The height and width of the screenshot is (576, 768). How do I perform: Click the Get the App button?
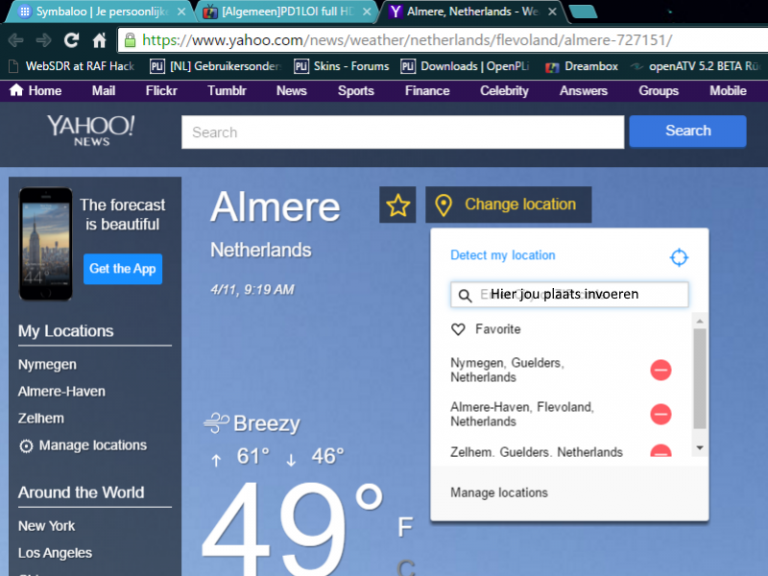pyautogui.click(x=122, y=269)
